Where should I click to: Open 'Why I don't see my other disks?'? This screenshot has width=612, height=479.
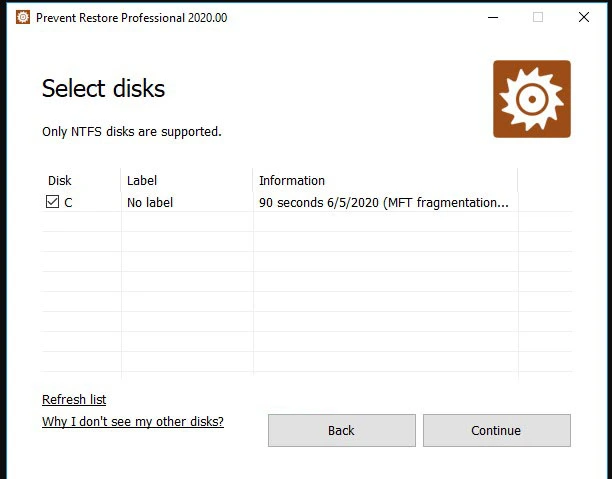click(x=133, y=422)
